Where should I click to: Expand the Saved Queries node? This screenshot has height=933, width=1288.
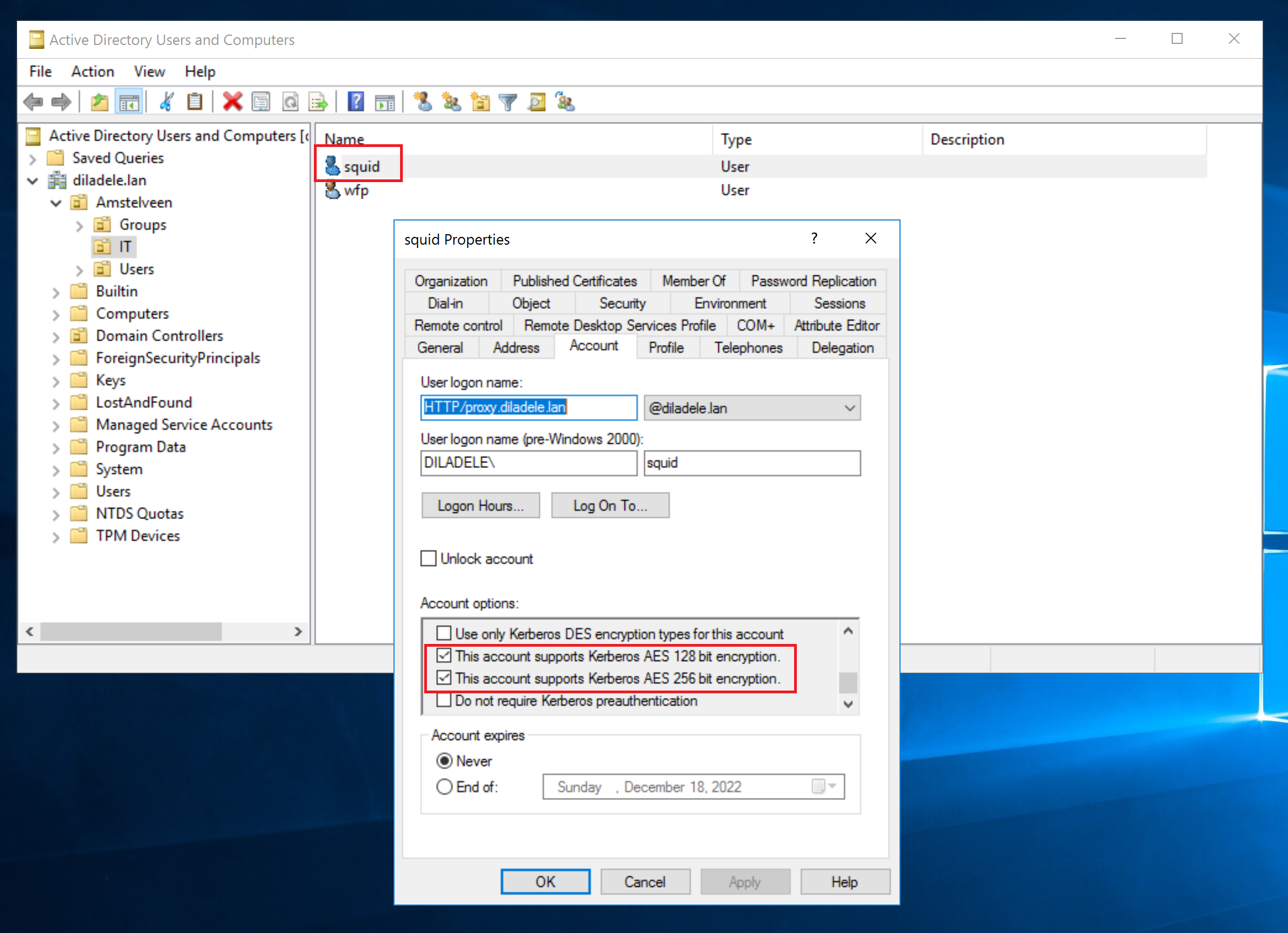point(33,159)
